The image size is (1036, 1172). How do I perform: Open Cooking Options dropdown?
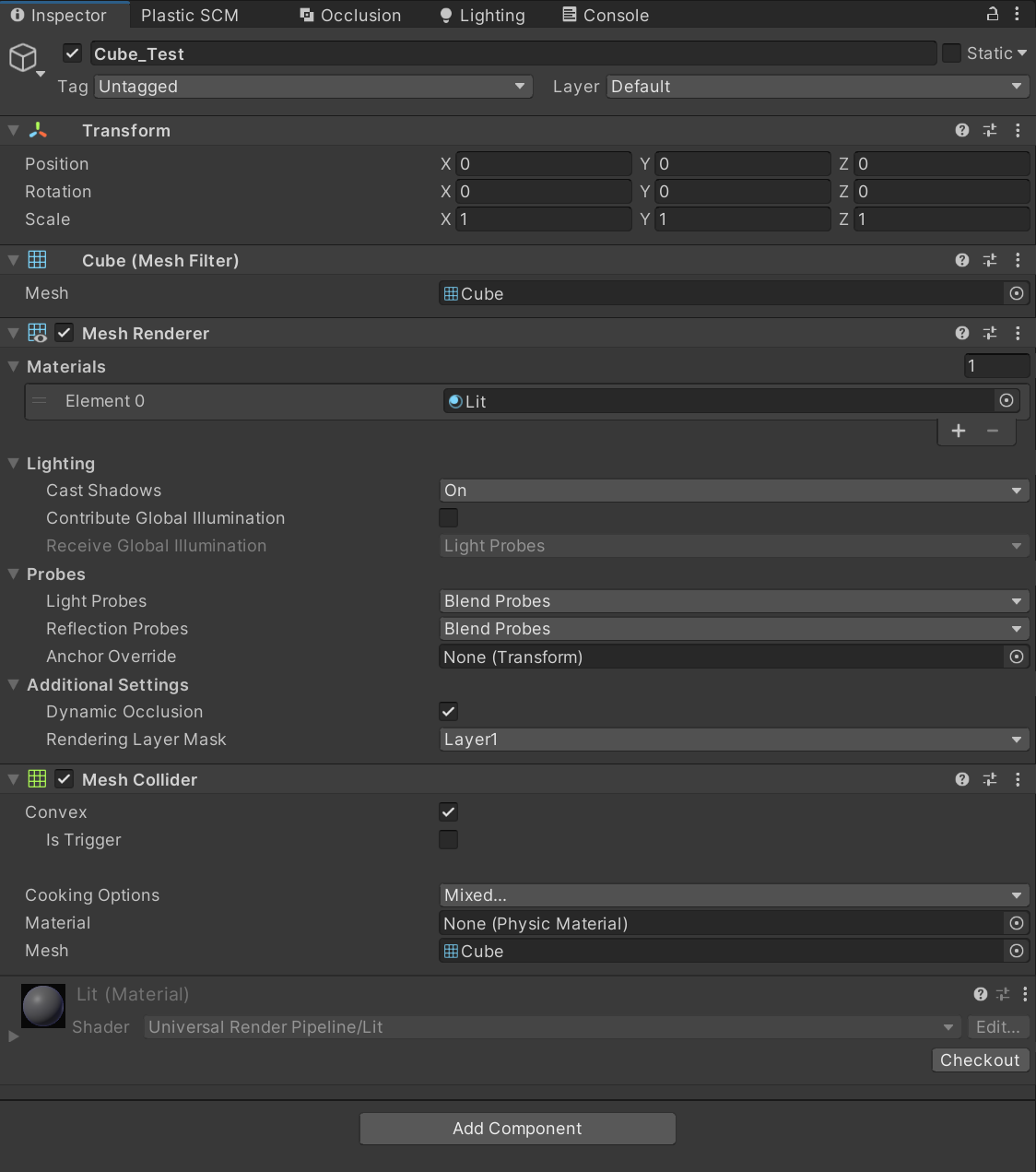tap(735, 895)
